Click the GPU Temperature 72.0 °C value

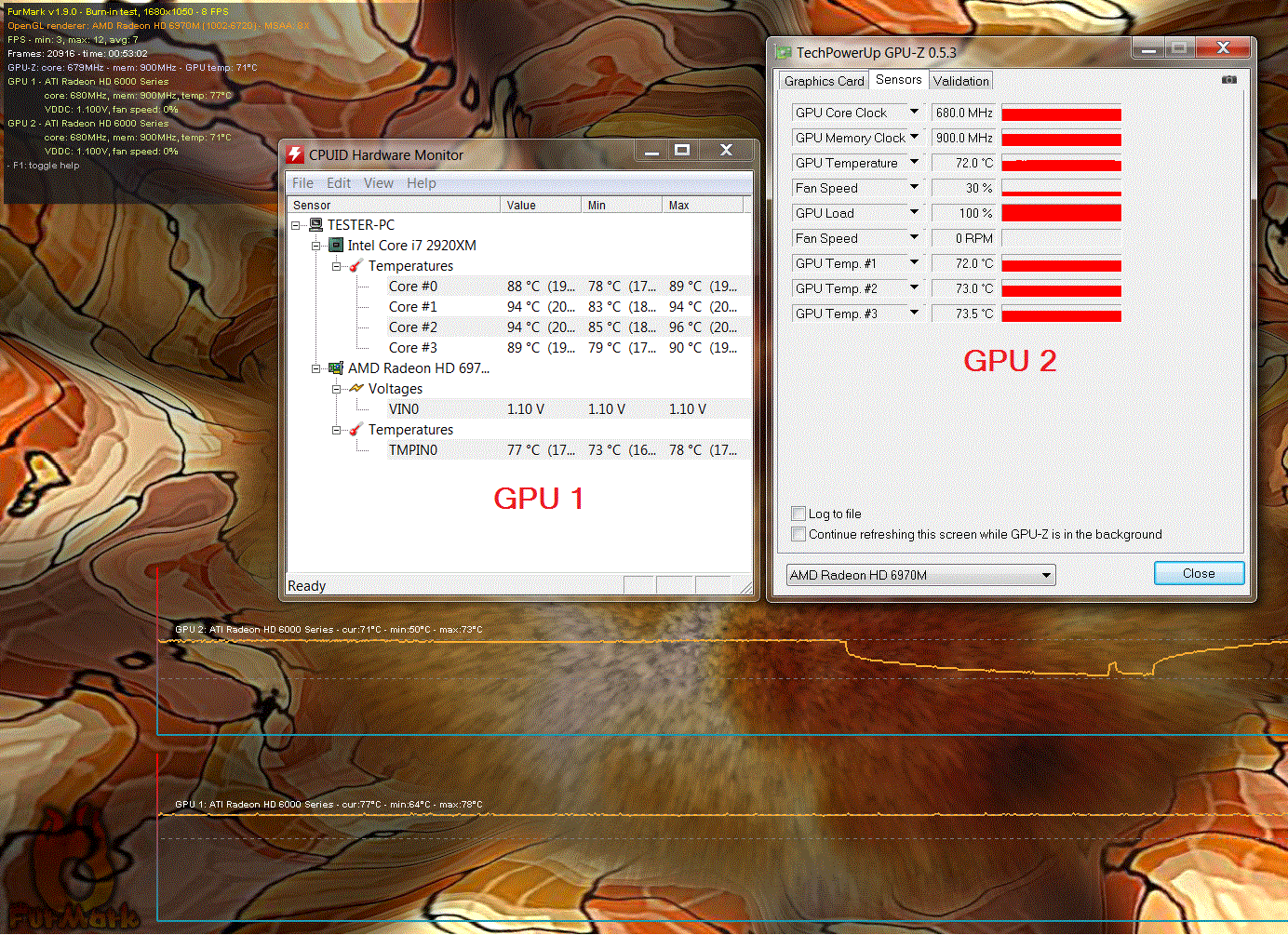click(964, 163)
